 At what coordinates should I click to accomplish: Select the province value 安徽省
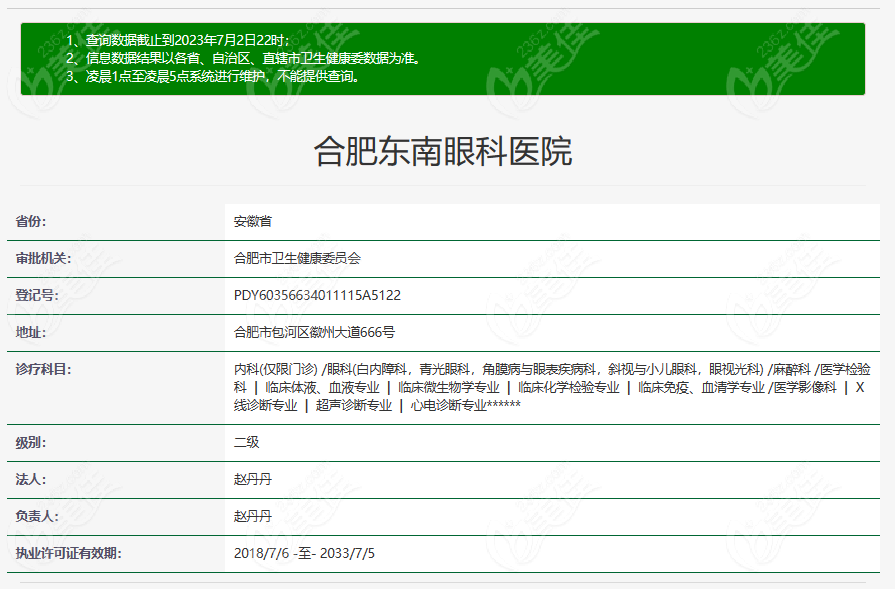pyautogui.click(x=253, y=221)
